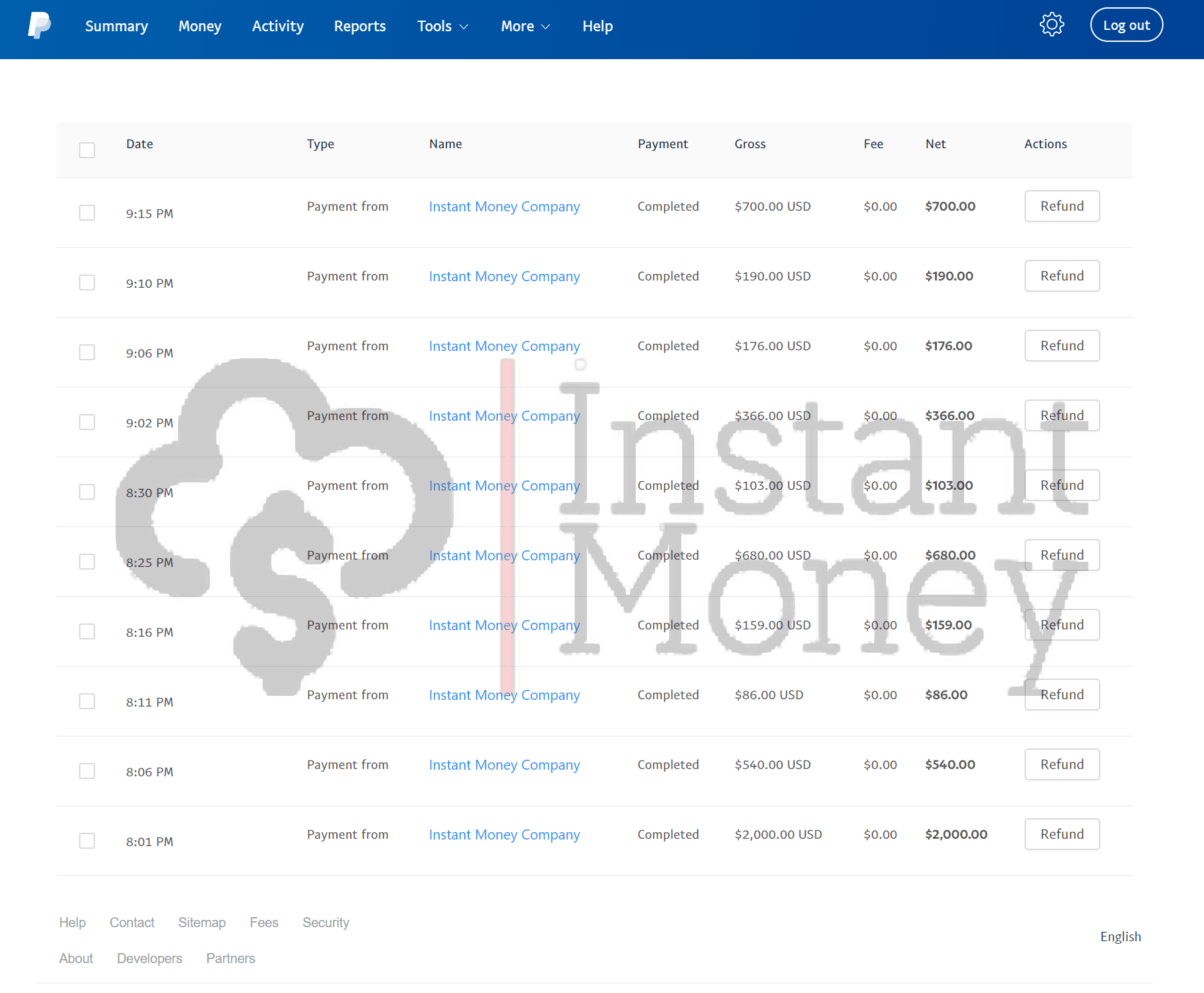Open the Help menu item
1204x993 pixels.
tap(597, 26)
